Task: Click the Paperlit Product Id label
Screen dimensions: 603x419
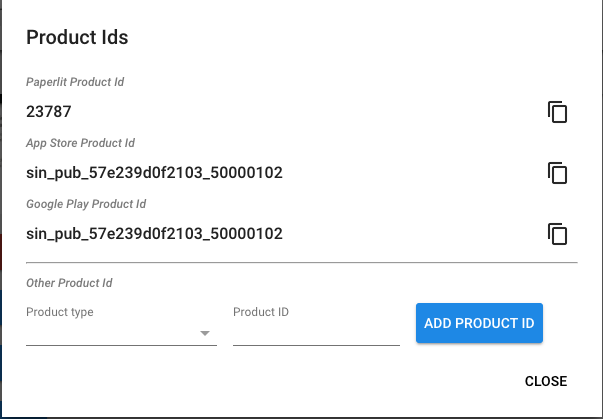Action: (x=75, y=82)
